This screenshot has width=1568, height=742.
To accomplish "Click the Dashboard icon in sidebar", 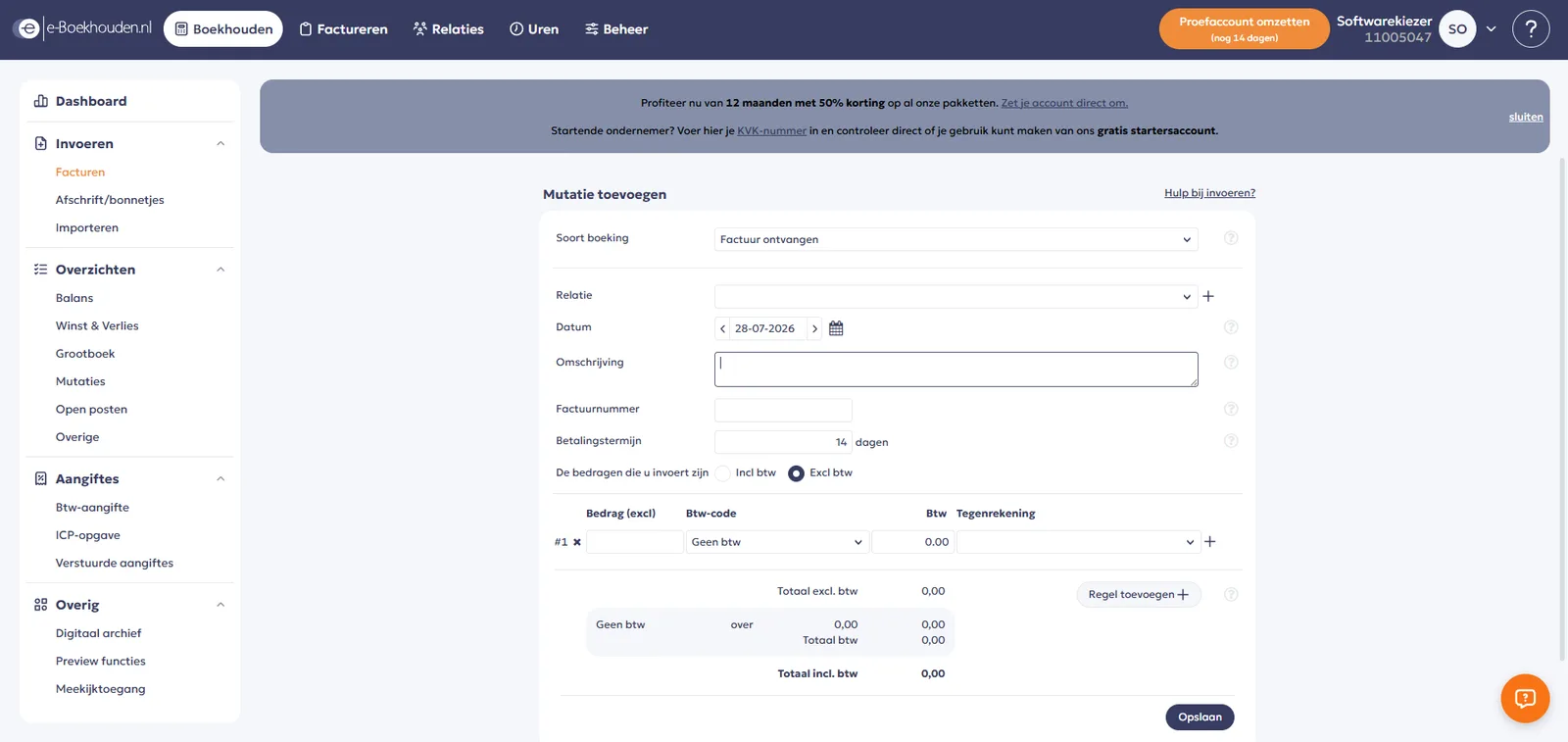I will pos(41,101).
